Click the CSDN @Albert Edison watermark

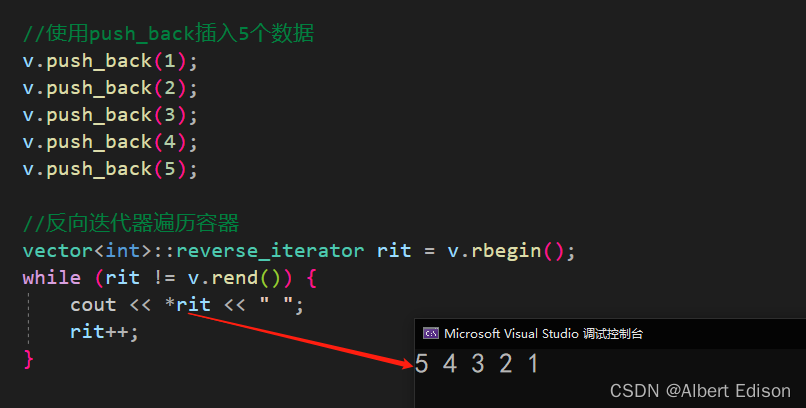pyautogui.click(x=700, y=390)
